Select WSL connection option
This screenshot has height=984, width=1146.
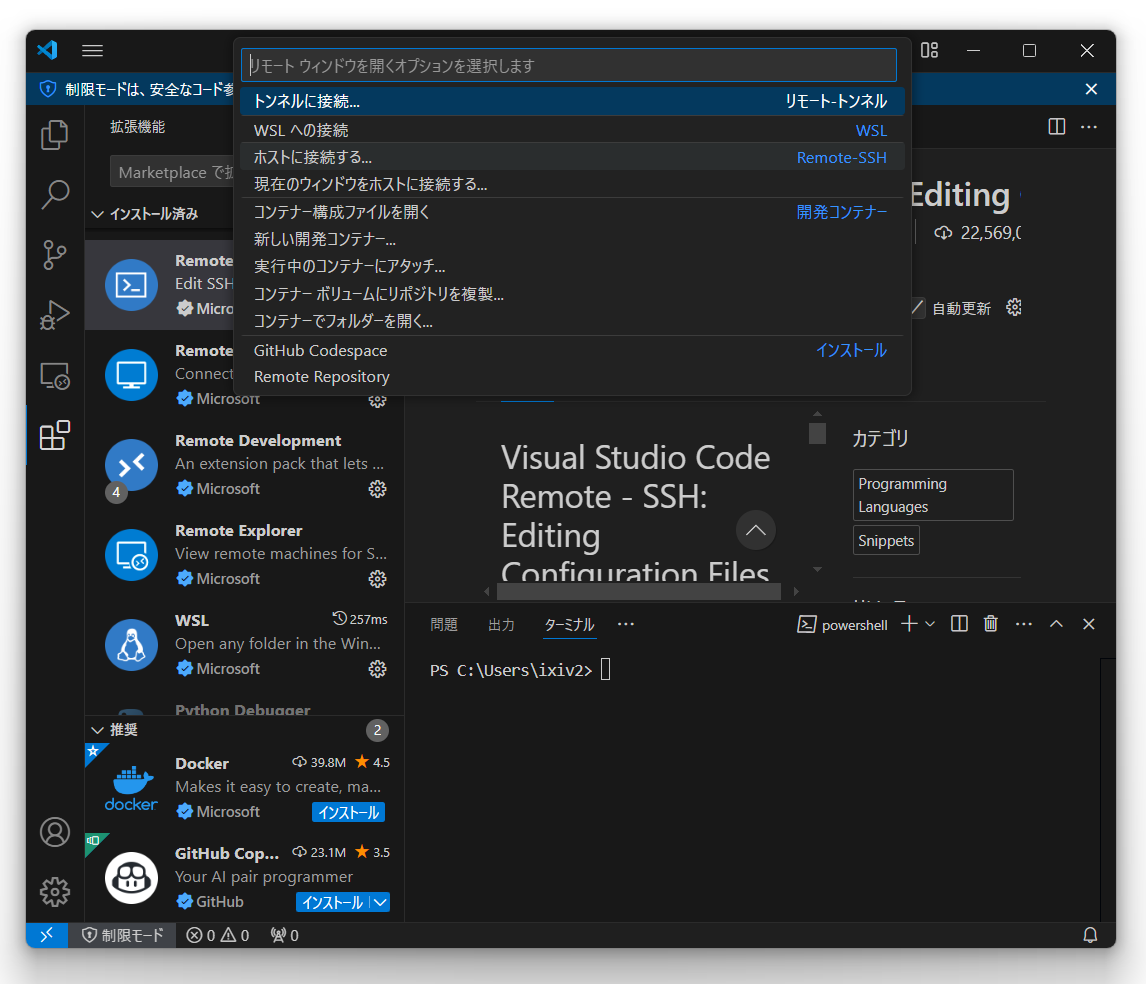[572, 130]
